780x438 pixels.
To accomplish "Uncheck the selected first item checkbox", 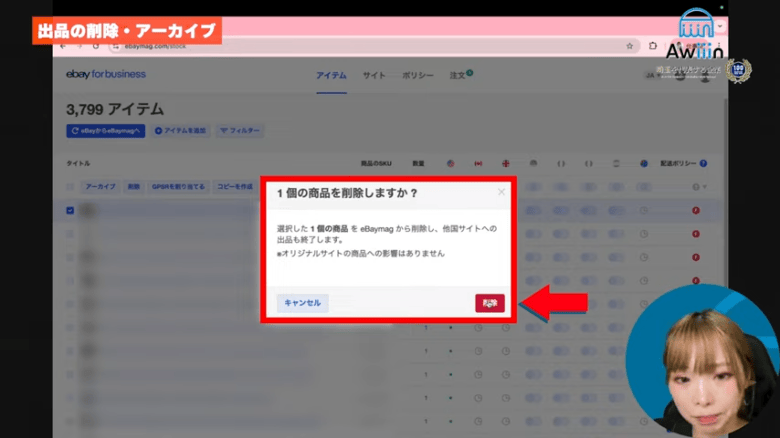I will click(x=70, y=211).
